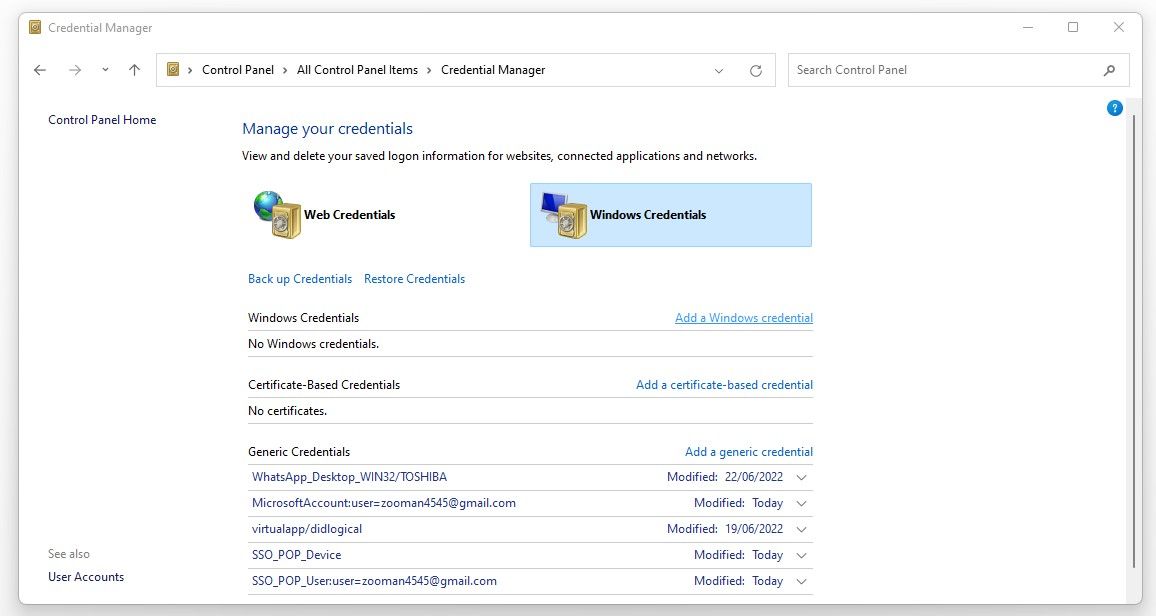Viewport: 1156px width, 616px height.
Task: Click the back navigation arrow
Action: [x=39, y=70]
